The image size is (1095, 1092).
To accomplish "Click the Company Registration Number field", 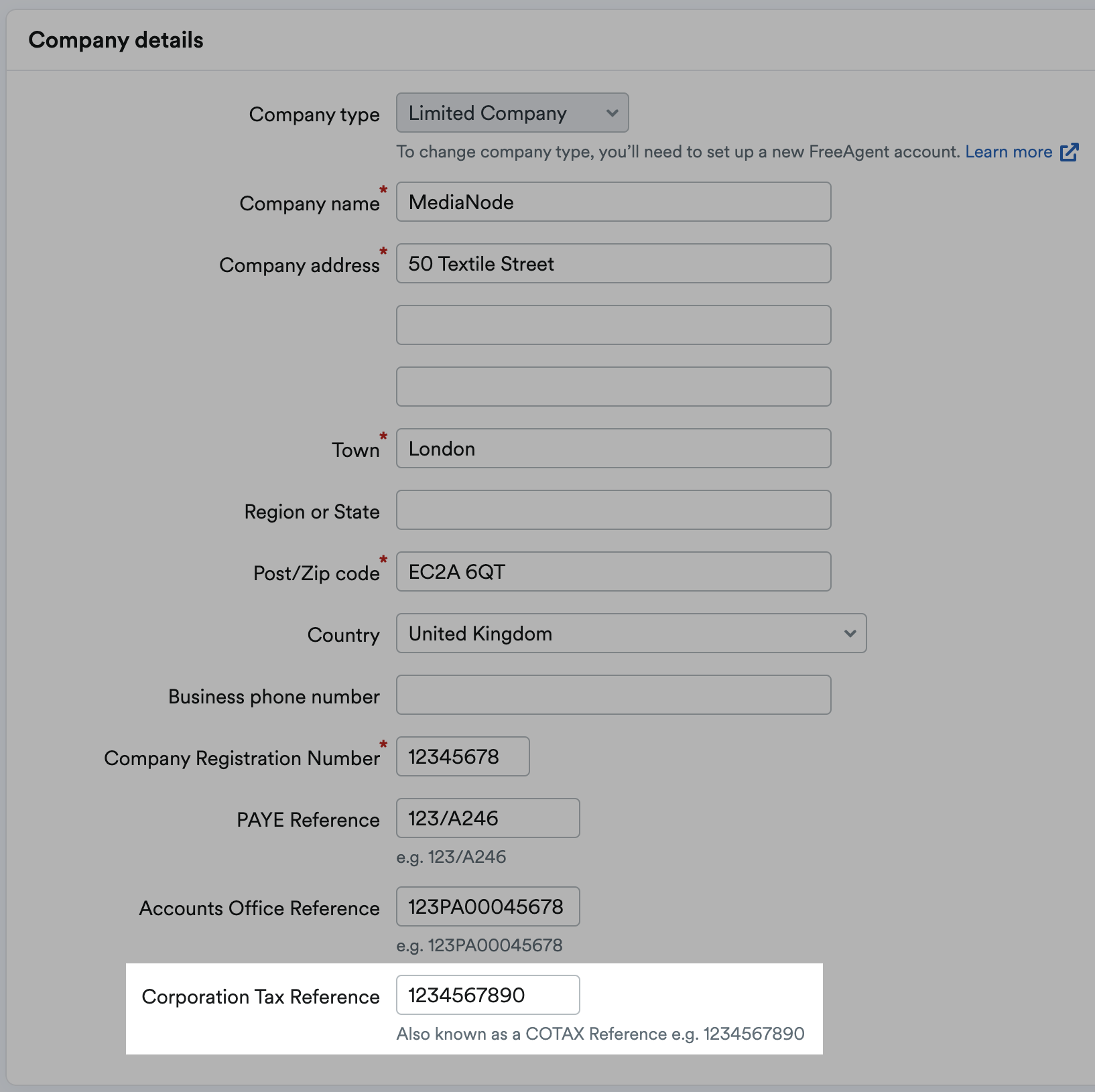I will (462, 756).
